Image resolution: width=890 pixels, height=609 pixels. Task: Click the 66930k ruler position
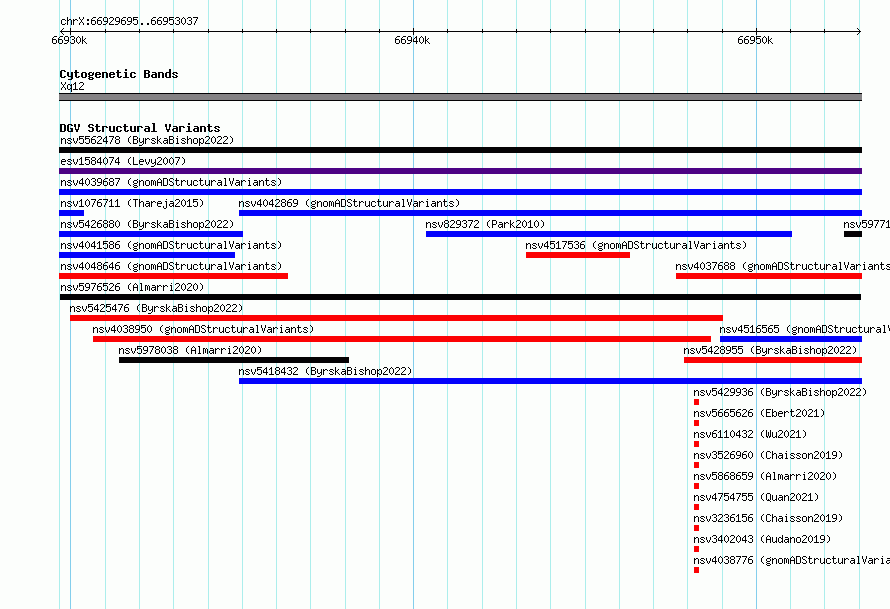click(x=69, y=40)
